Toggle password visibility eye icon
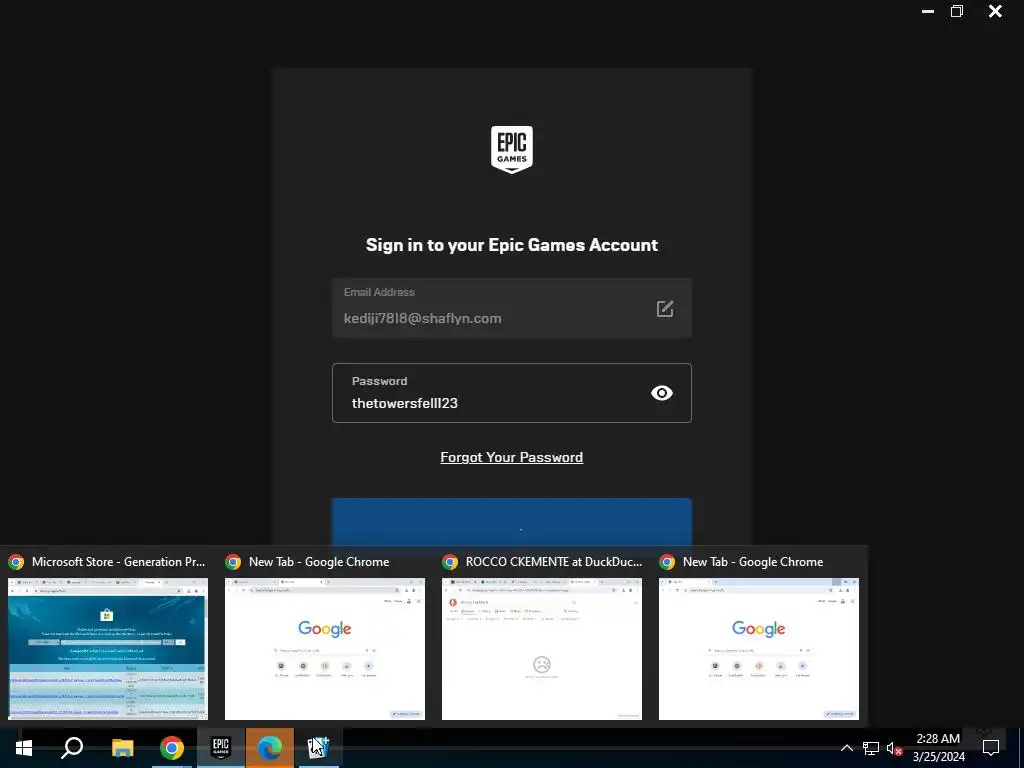The image size is (1024, 768). pyautogui.click(x=662, y=393)
